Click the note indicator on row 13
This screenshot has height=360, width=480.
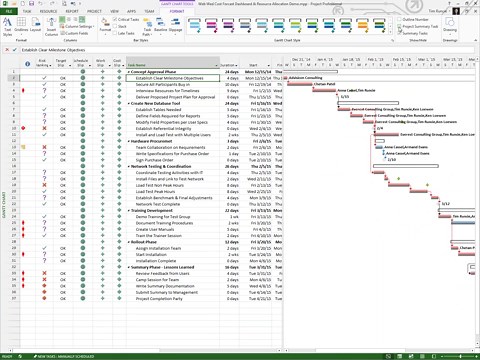click(23, 147)
